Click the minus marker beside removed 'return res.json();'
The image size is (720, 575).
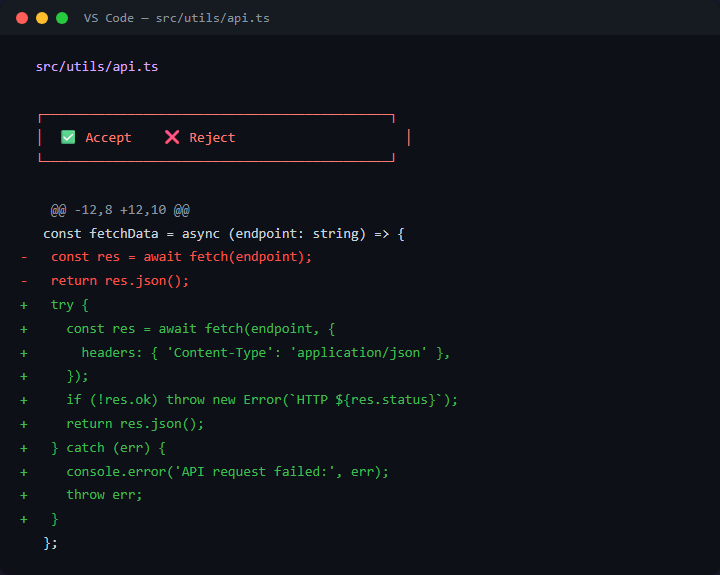point(24,281)
